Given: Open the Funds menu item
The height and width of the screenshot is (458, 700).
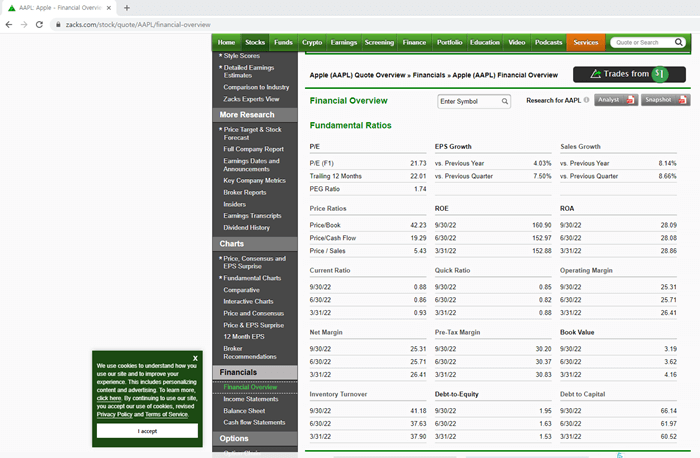Looking at the screenshot, I should pos(283,42).
